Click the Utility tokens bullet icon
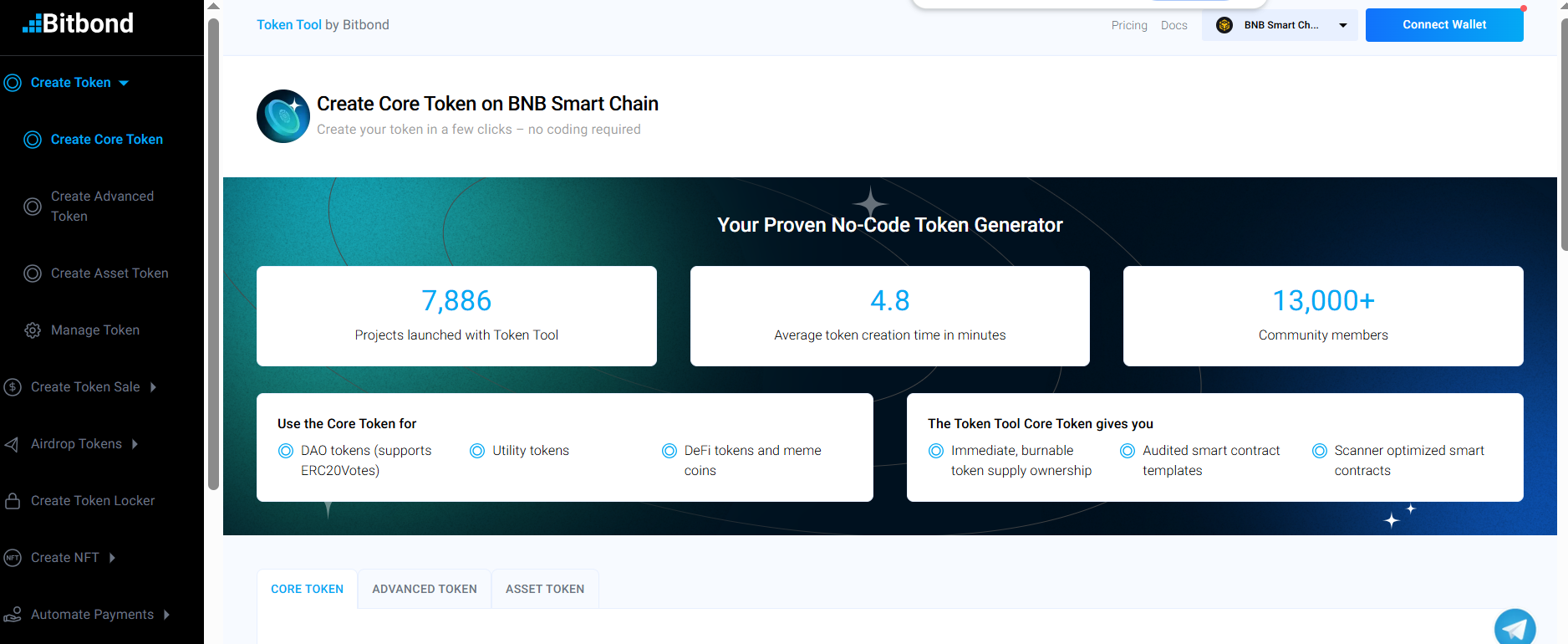 click(x=477, y=451)
